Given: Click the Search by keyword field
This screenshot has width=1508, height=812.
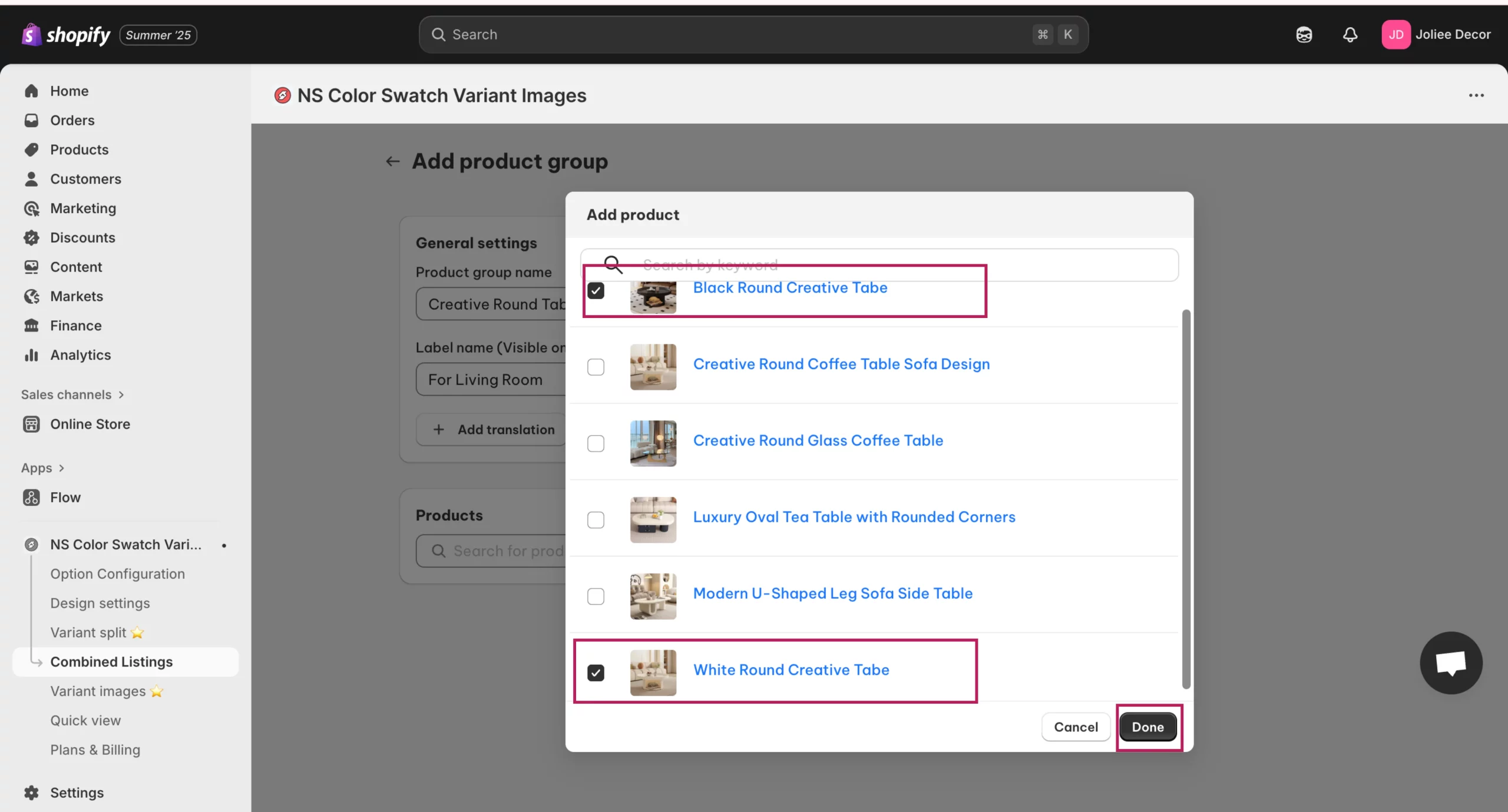Looking at the screenshot, I should tap(879, 265).
